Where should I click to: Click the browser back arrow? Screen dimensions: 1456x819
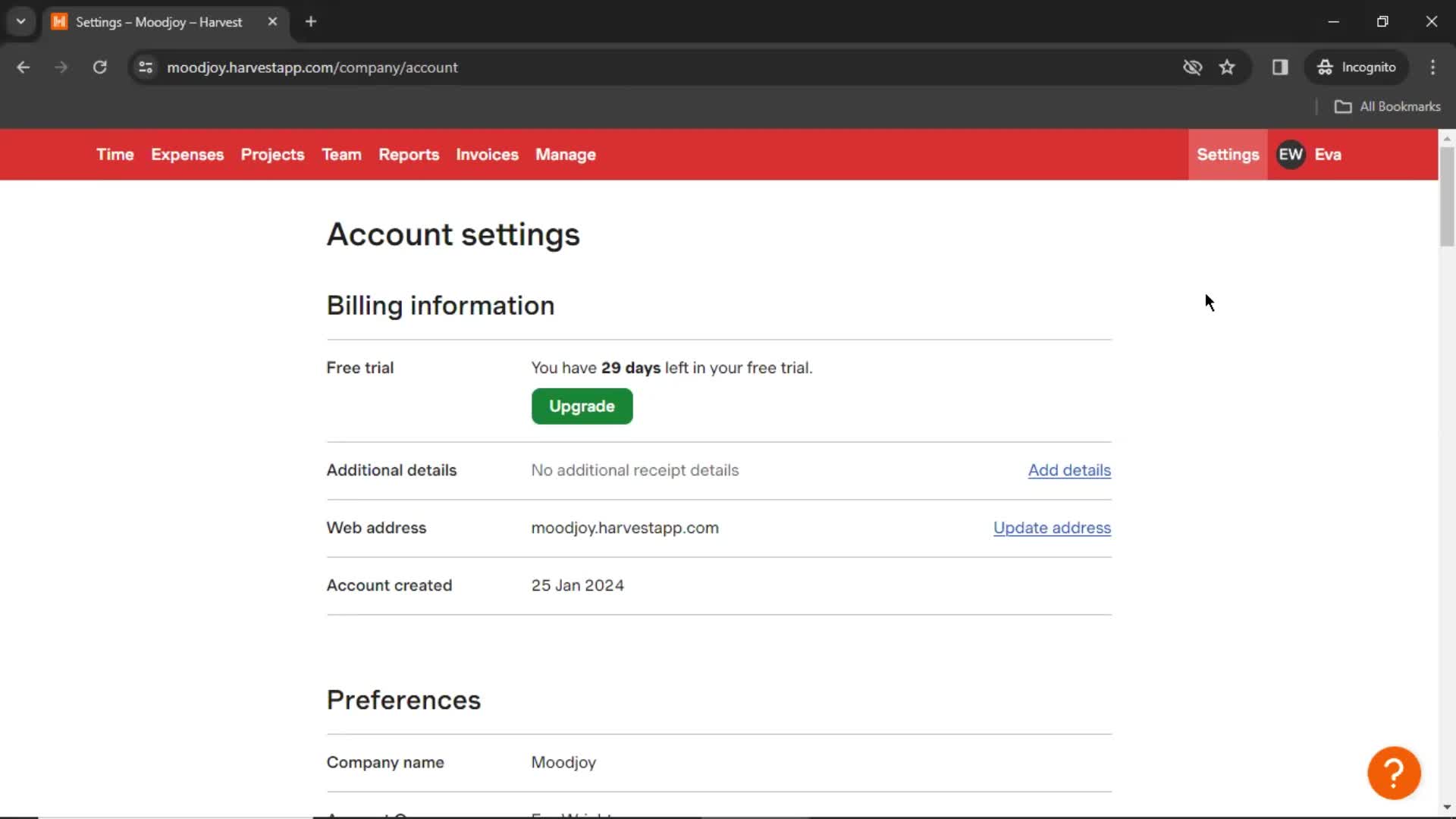click(24, 67)
